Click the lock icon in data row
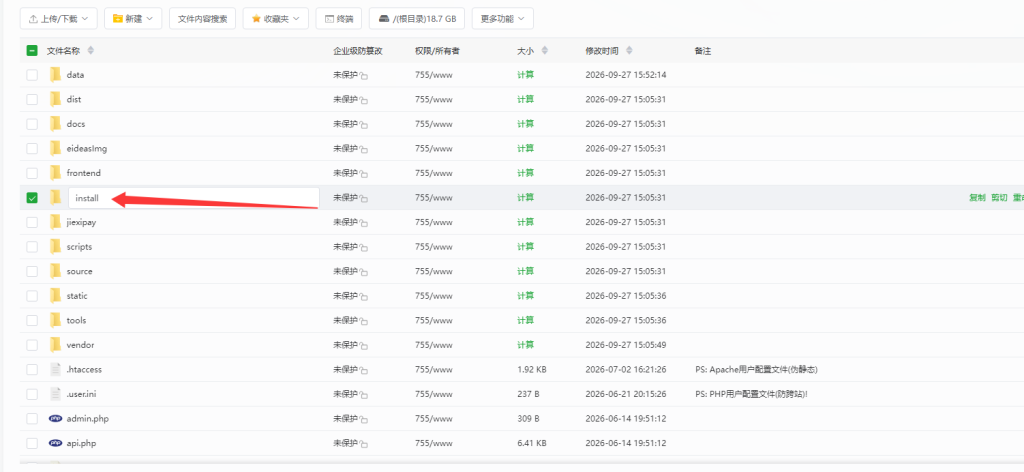This screenshot has height=472, width=1024. coord(364,76)
